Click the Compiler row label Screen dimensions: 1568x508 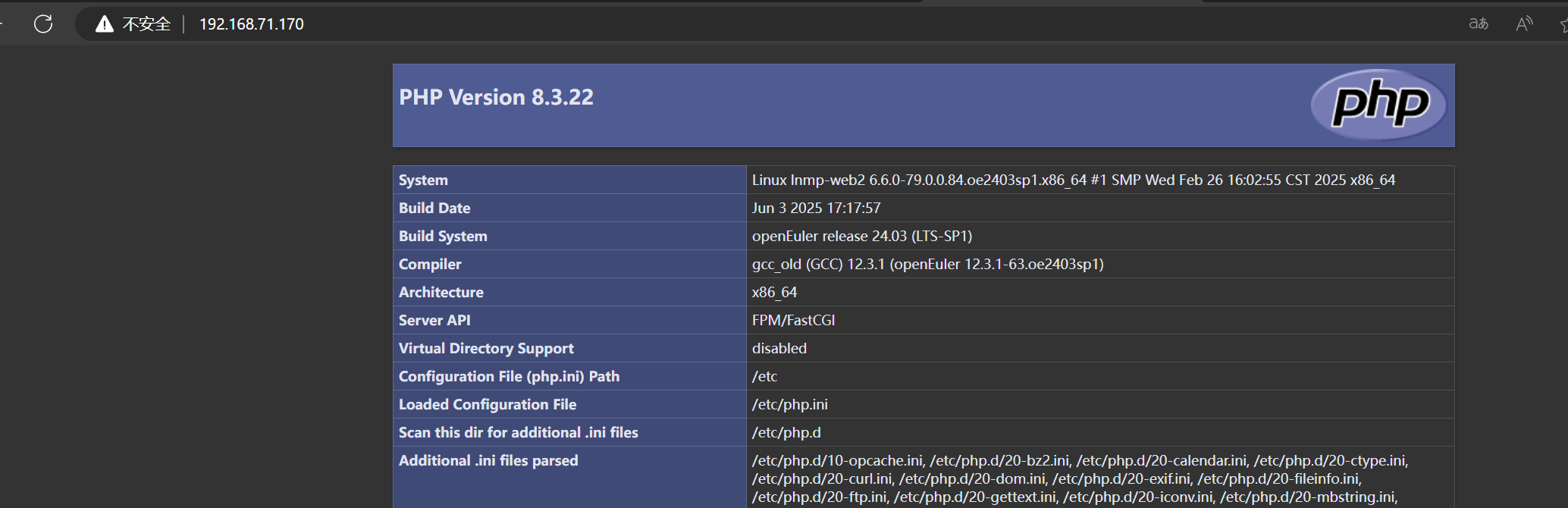(x=430, y=264)
